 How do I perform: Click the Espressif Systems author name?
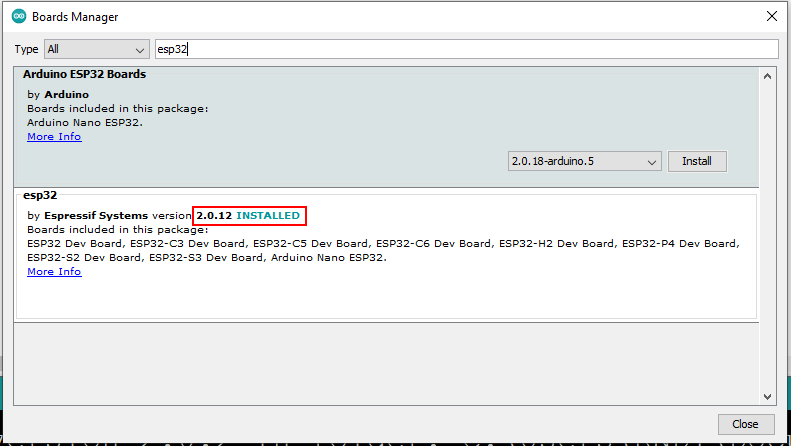(96, 216)
